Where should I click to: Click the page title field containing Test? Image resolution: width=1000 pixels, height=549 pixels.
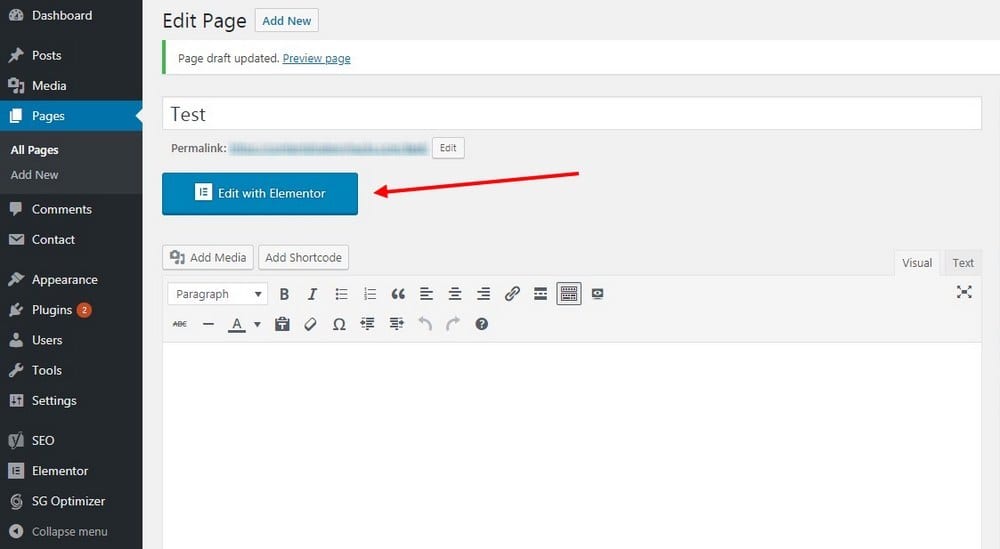tap(571, 114)
